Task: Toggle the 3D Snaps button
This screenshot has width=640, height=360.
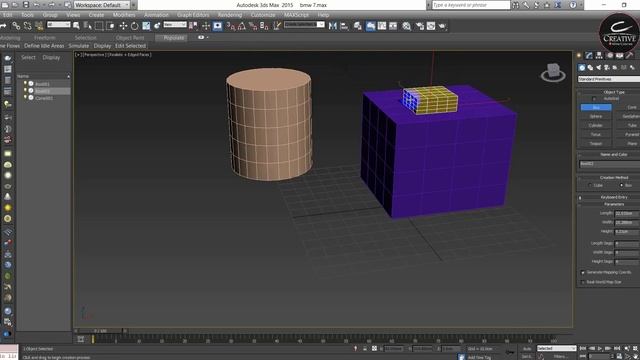Action: pos(231,26)
